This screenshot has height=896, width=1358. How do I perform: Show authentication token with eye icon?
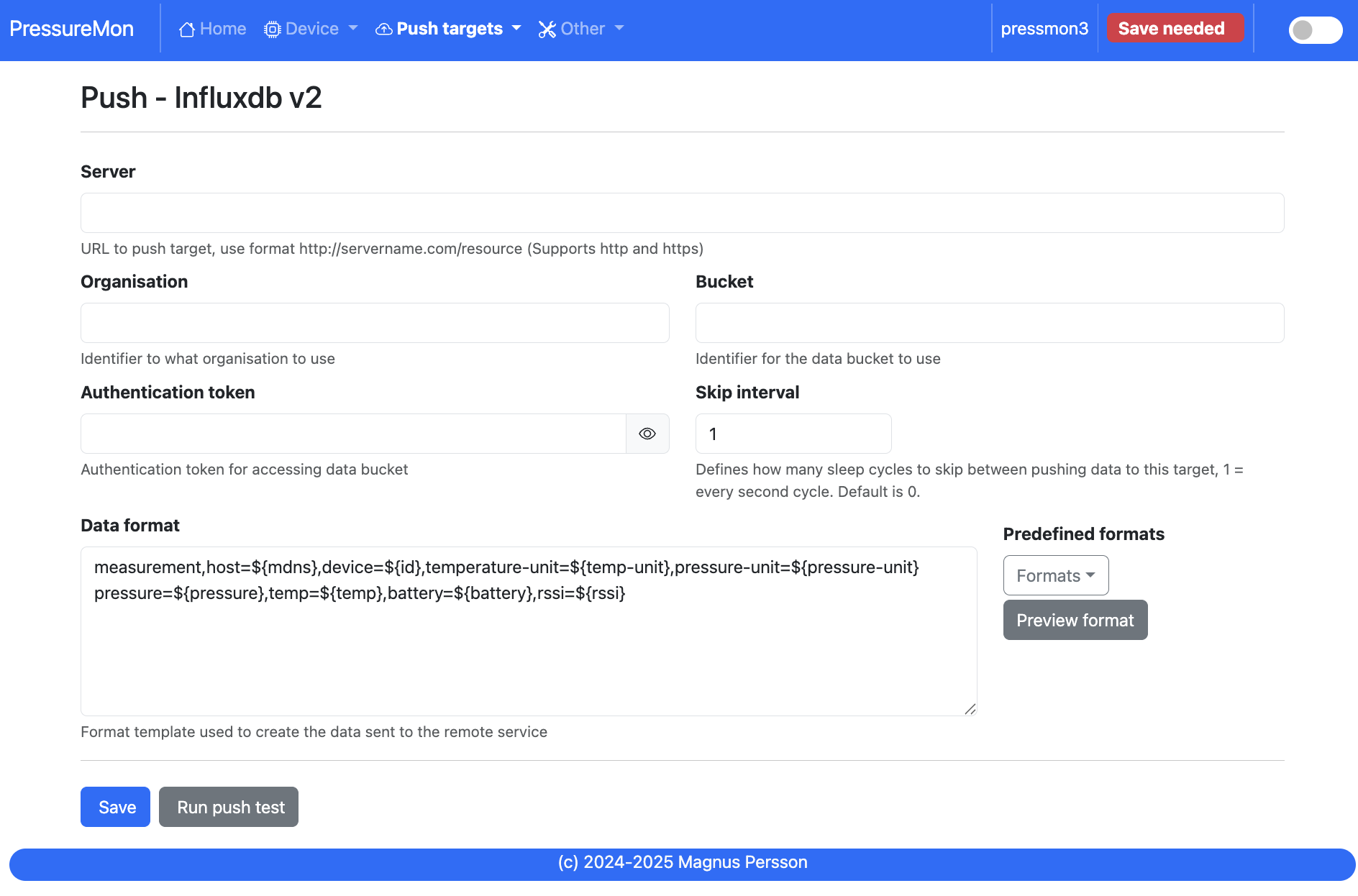click(x=647, y=434)
